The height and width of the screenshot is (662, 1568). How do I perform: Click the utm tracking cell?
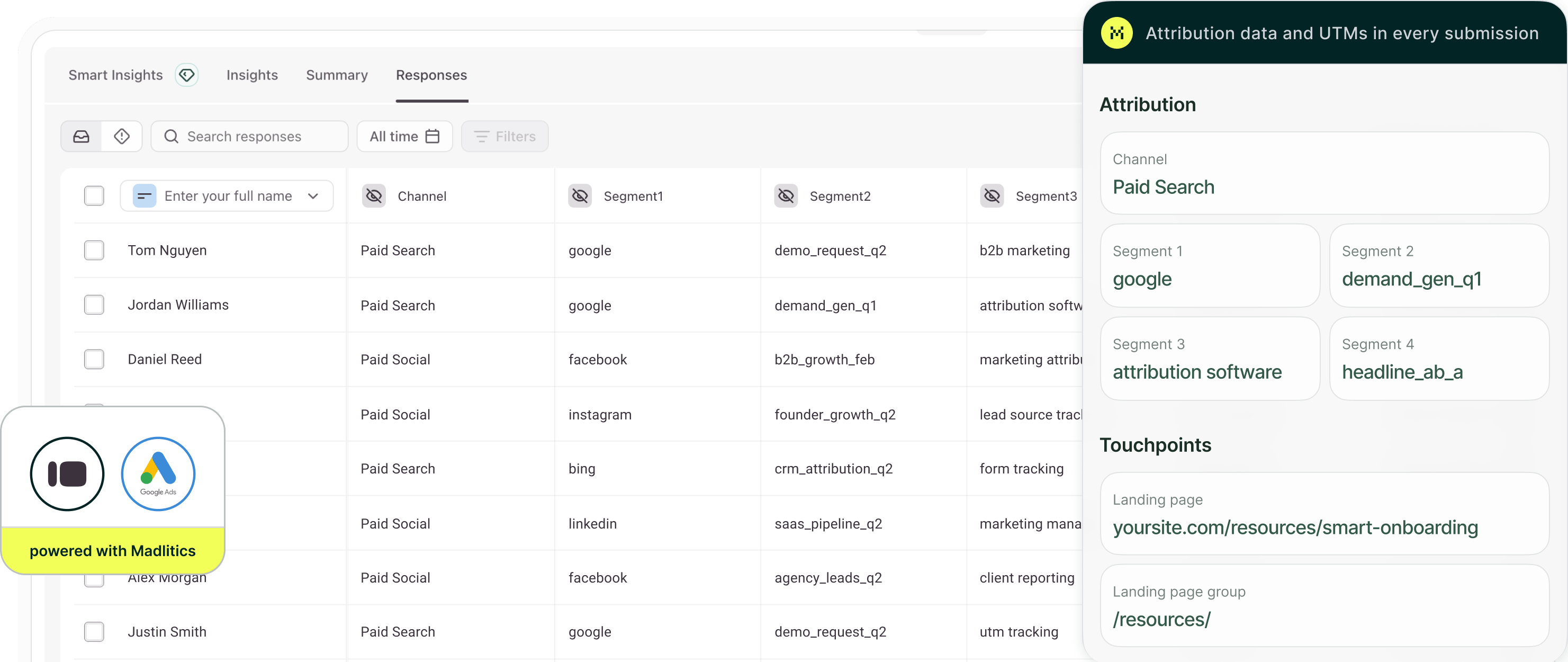click(1019, 632)
